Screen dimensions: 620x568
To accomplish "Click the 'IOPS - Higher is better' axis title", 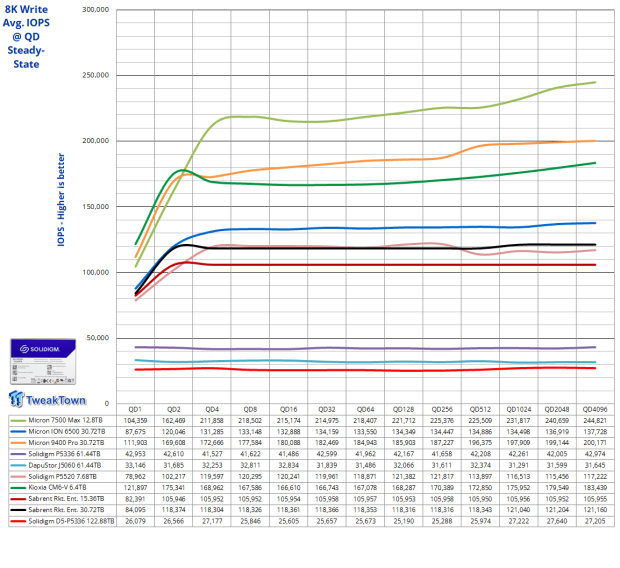I will [x=61, y=200].
